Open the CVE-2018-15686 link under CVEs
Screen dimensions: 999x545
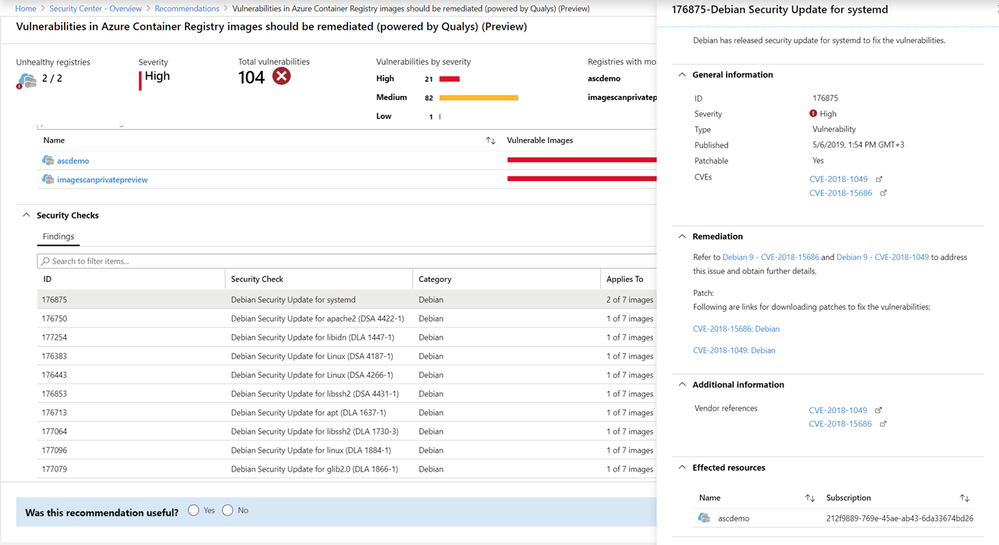tap(841, 193)
